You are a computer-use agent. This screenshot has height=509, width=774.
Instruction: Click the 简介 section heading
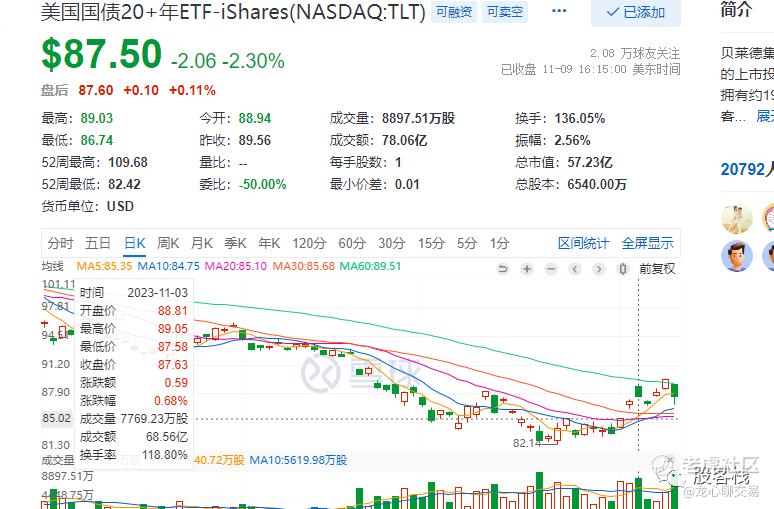(736, 10)
